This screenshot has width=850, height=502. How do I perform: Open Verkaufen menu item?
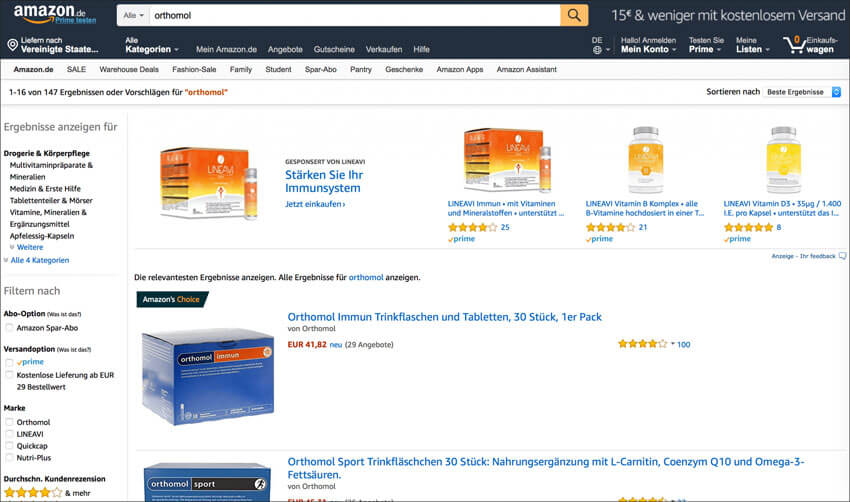[384, 49]
